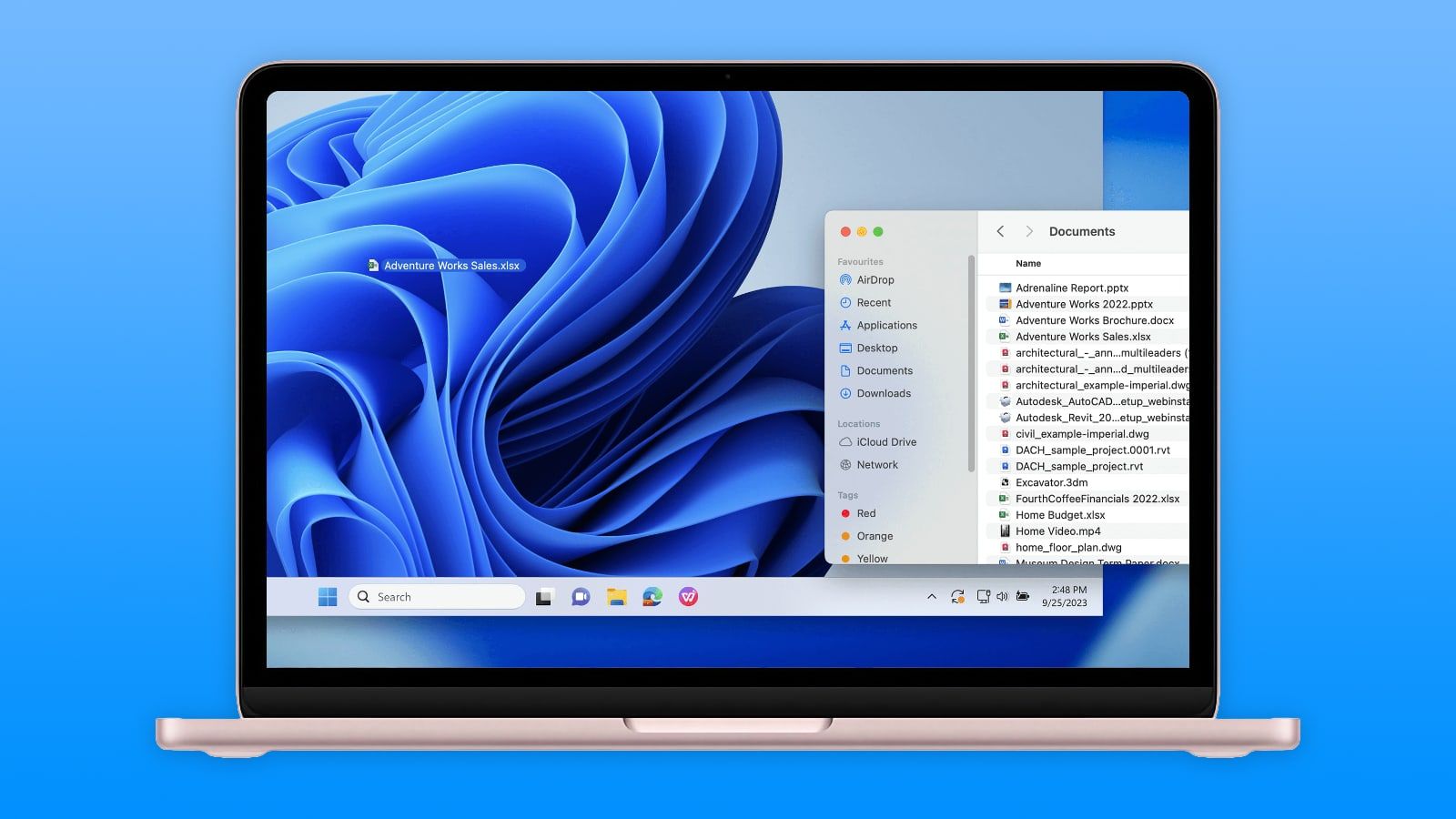Go forward using the right navigation chevron
The width and height of the screenshot is (1456, 819).
1029,231
